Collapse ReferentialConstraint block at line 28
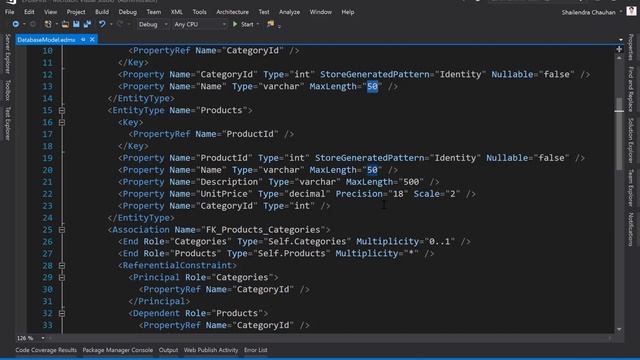The height and width of the screenshot is (360, 640). pyautogui.click(x=62, y=266)
